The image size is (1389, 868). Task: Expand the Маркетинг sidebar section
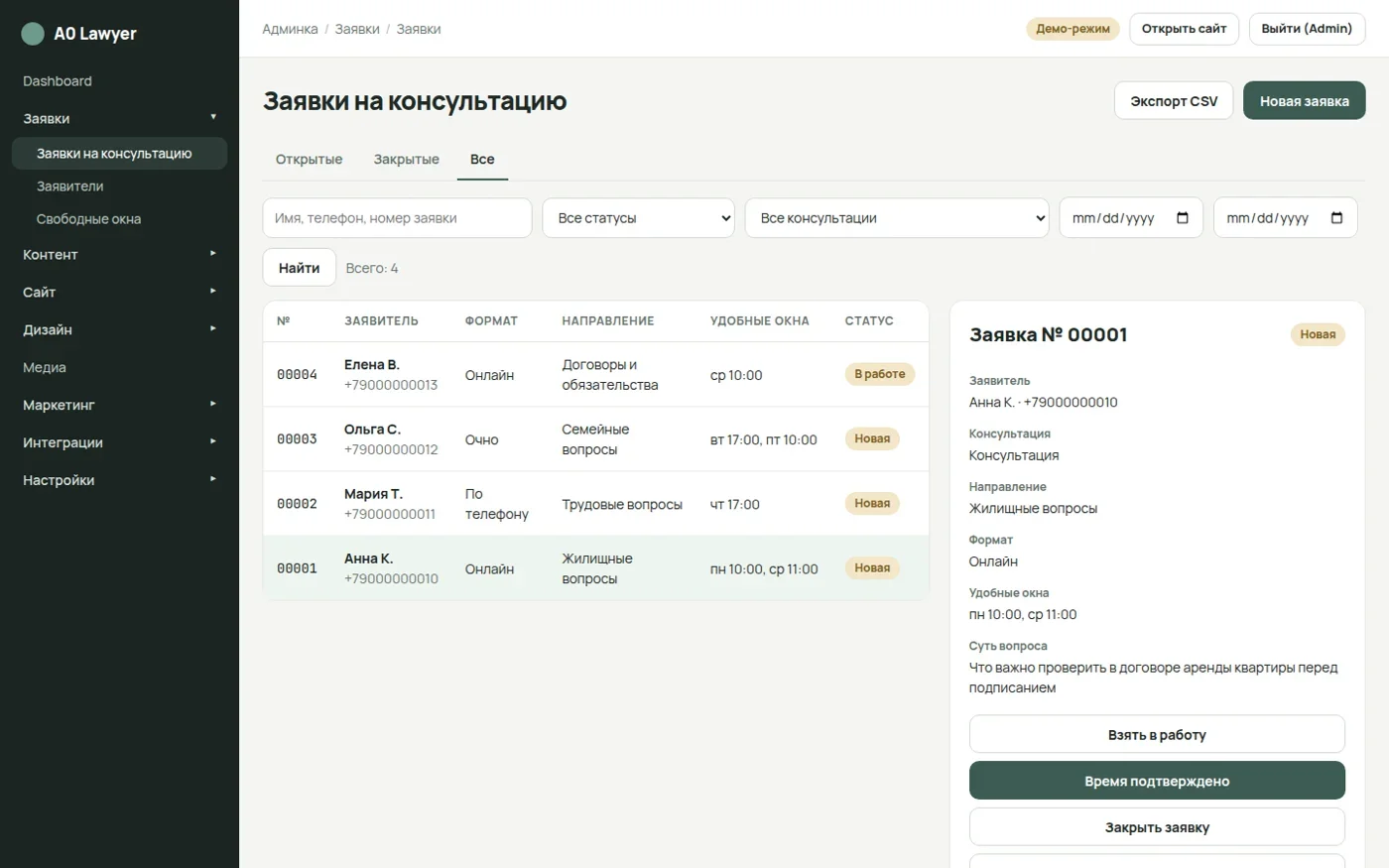coord(119,405)
